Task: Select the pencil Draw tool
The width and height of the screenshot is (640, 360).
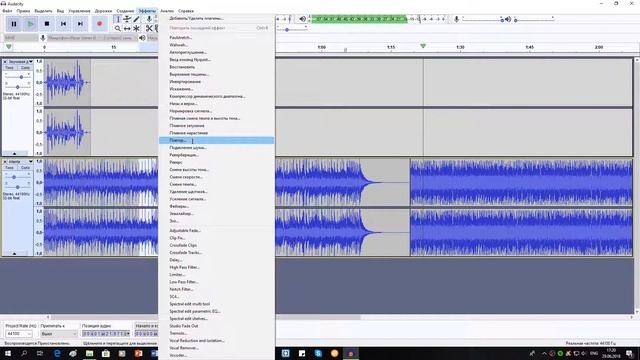Action: coord(136,19)
